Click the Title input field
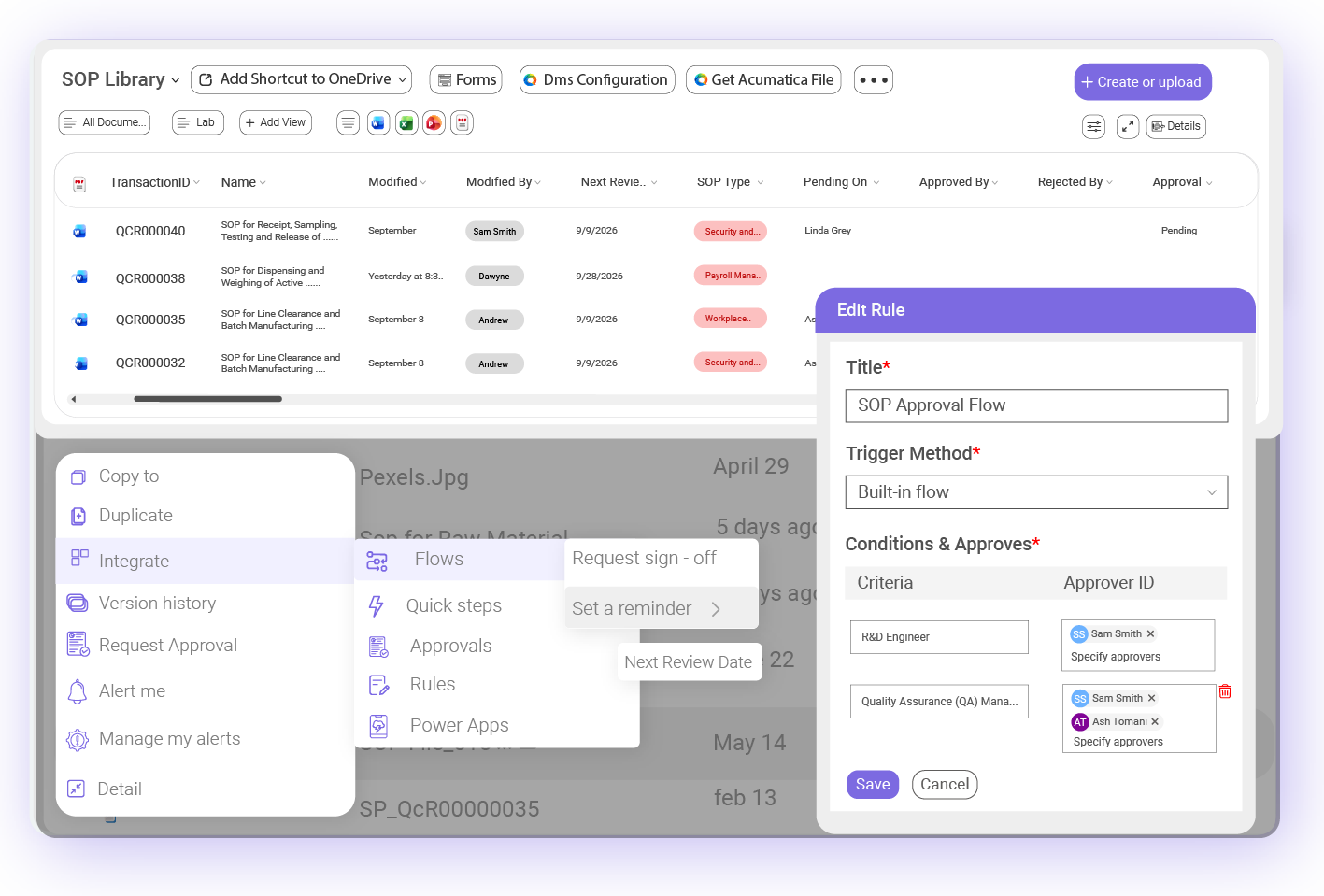The width and height of the screenshot is (1324, 896). pos(1036,405)
